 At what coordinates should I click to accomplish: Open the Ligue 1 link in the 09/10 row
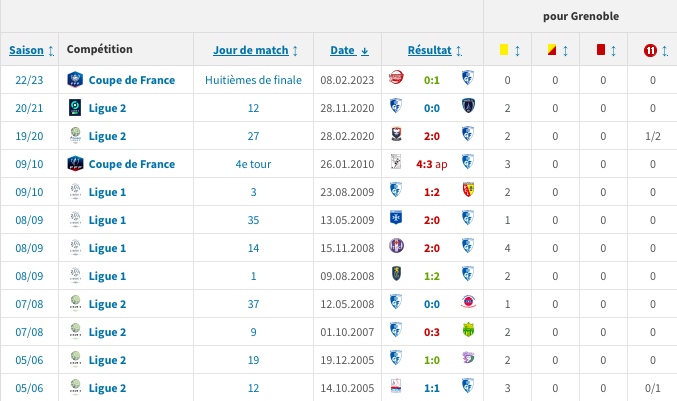107,192
